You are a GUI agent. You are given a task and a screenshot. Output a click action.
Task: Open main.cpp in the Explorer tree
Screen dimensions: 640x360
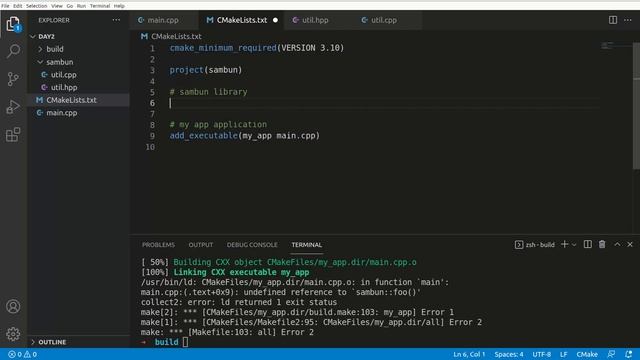62,113
